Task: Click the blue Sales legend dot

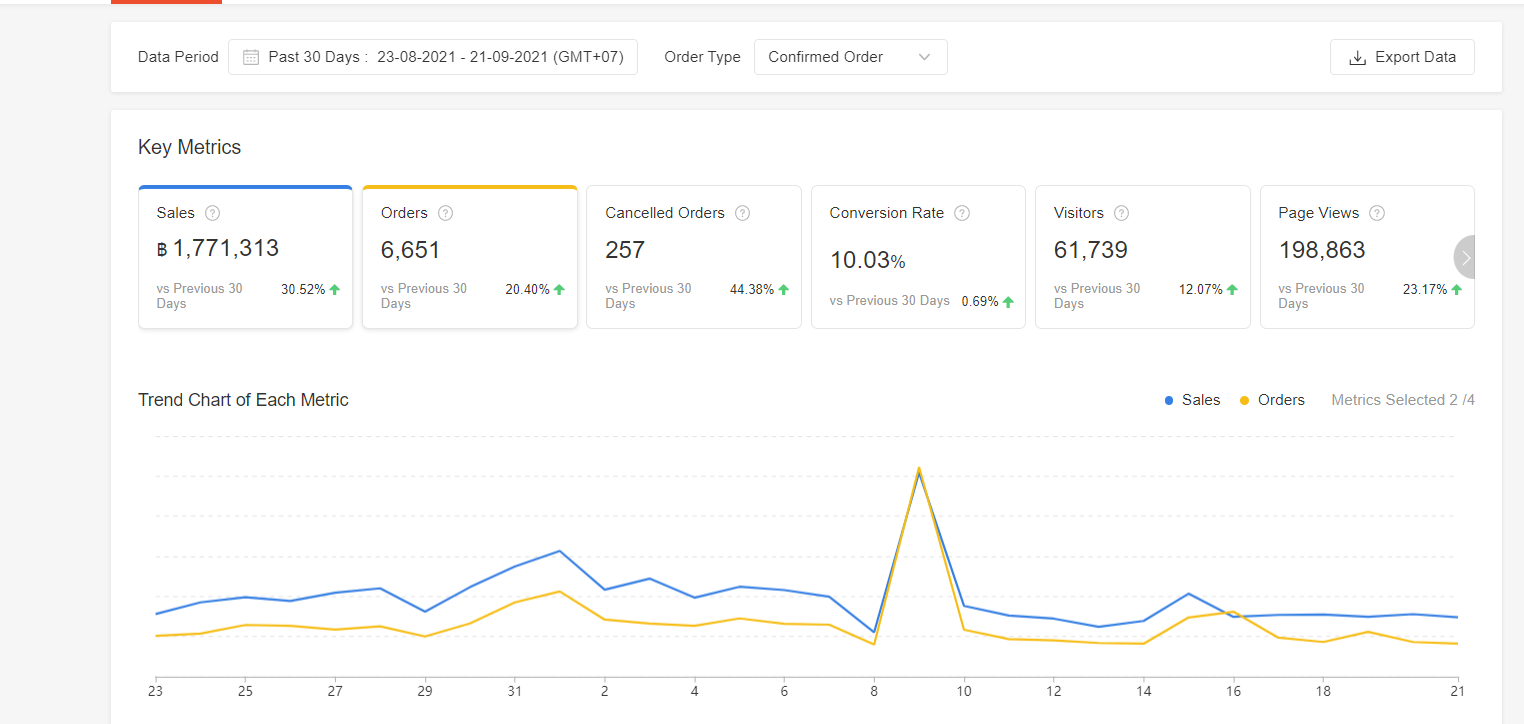Action: click(1169, 400)
